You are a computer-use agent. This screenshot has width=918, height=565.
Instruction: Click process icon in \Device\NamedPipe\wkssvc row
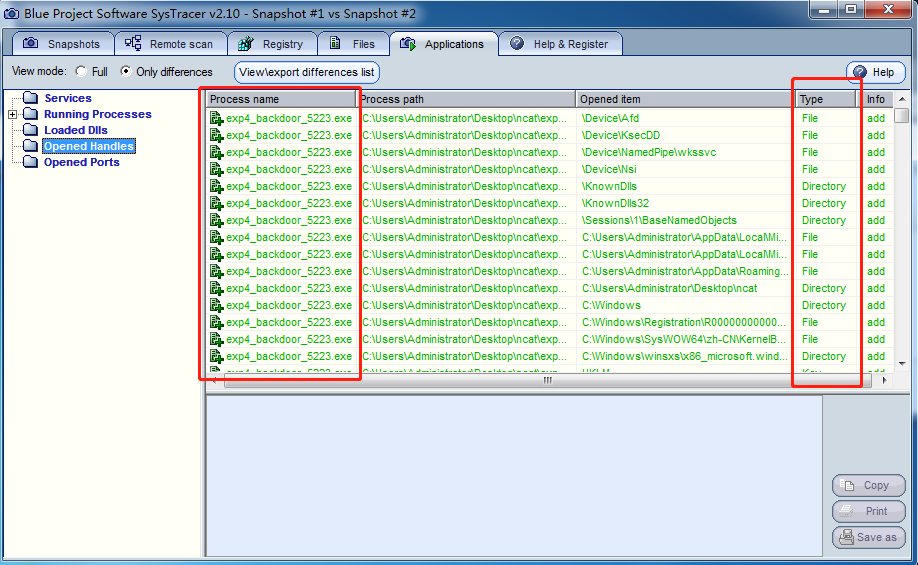pyautogui.click(x=217, y=152)
